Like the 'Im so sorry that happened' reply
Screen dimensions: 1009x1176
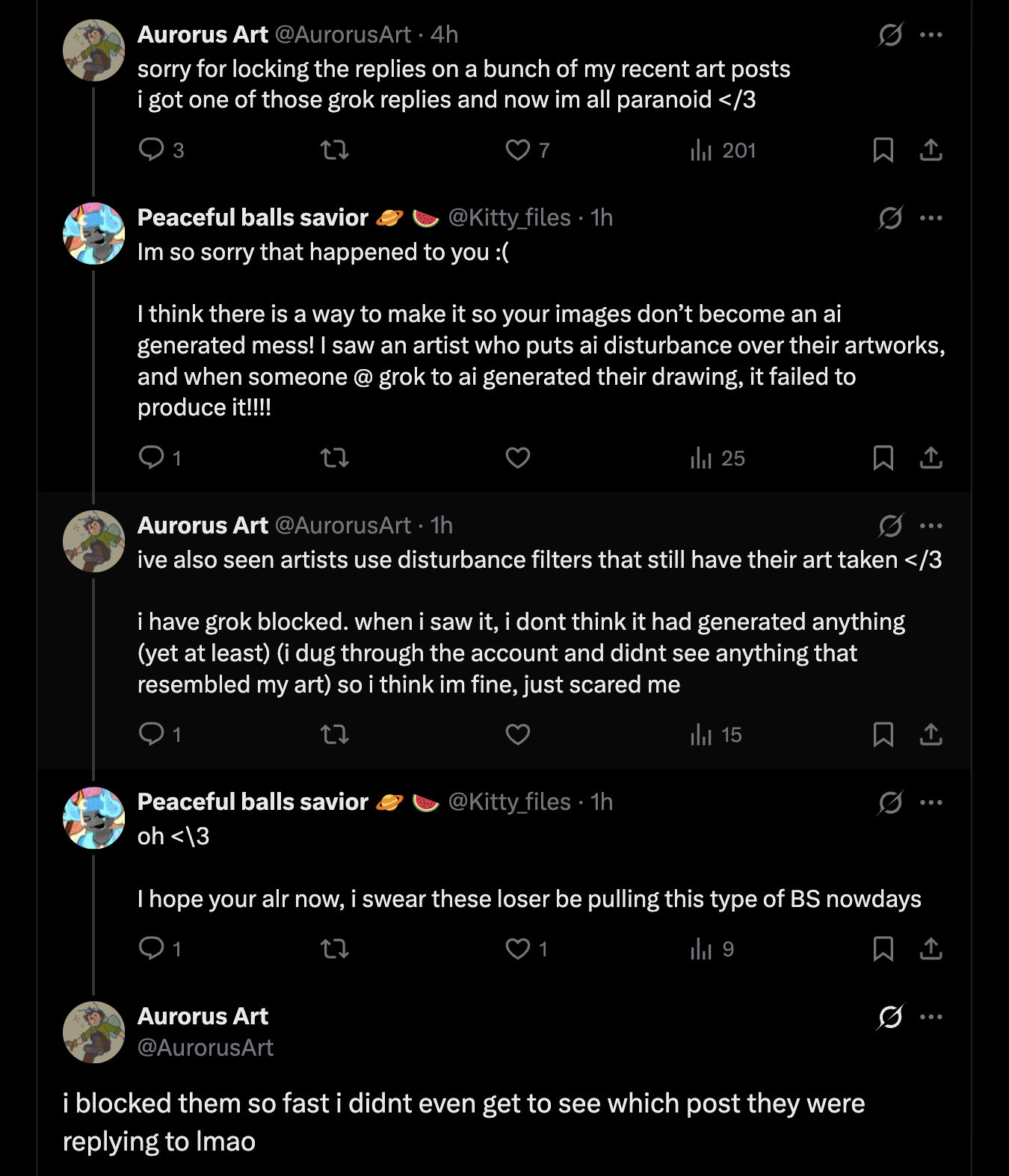point(518,457)
